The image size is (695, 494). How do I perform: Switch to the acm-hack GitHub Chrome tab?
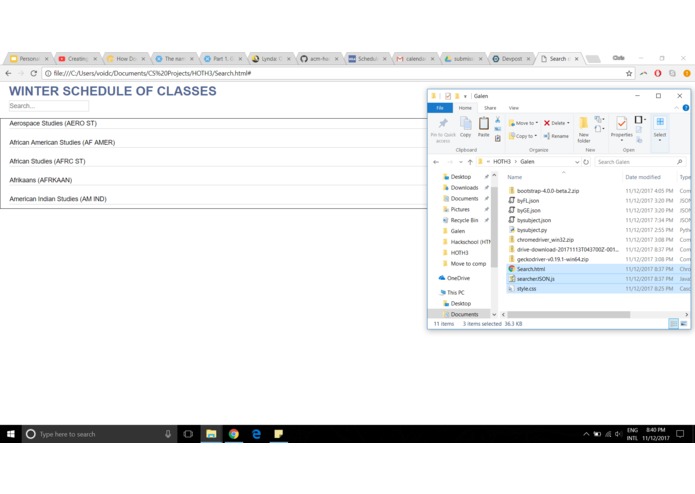319,58
